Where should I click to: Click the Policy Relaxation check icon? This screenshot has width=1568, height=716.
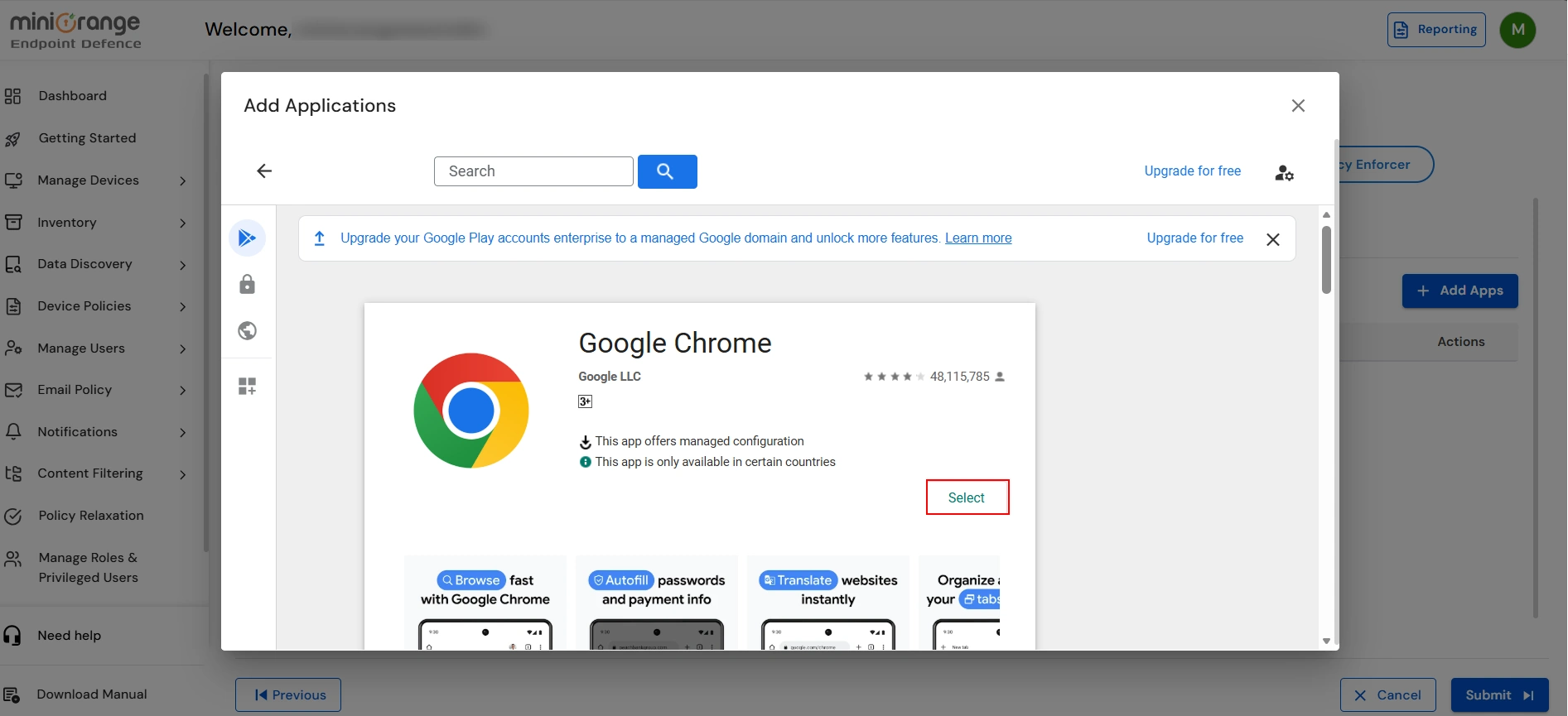tap(12, 517)
